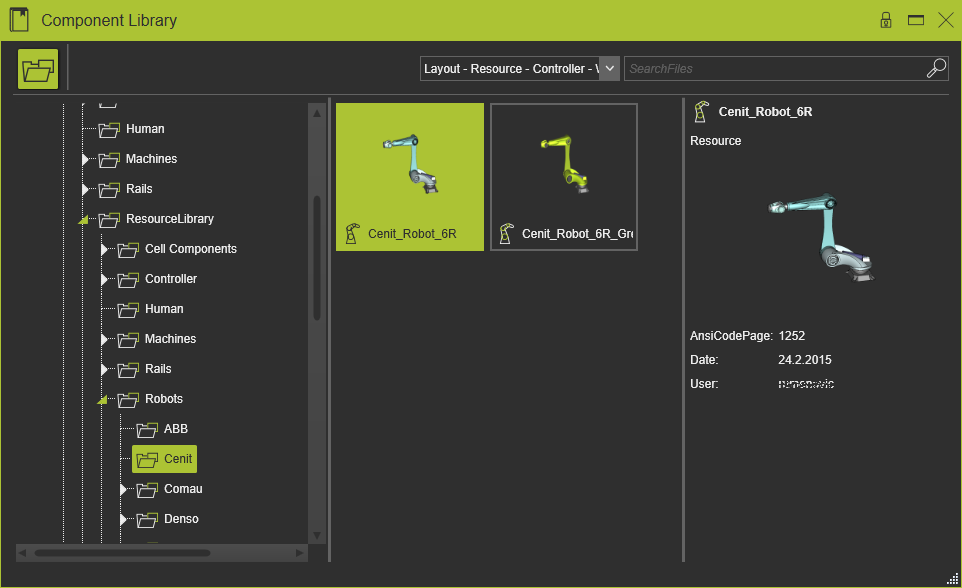This screenshot has width=962, height=588.
Task: Select the Cenit_Robot_6R_Gre thumbnail
Action: [x=563, y=176]
